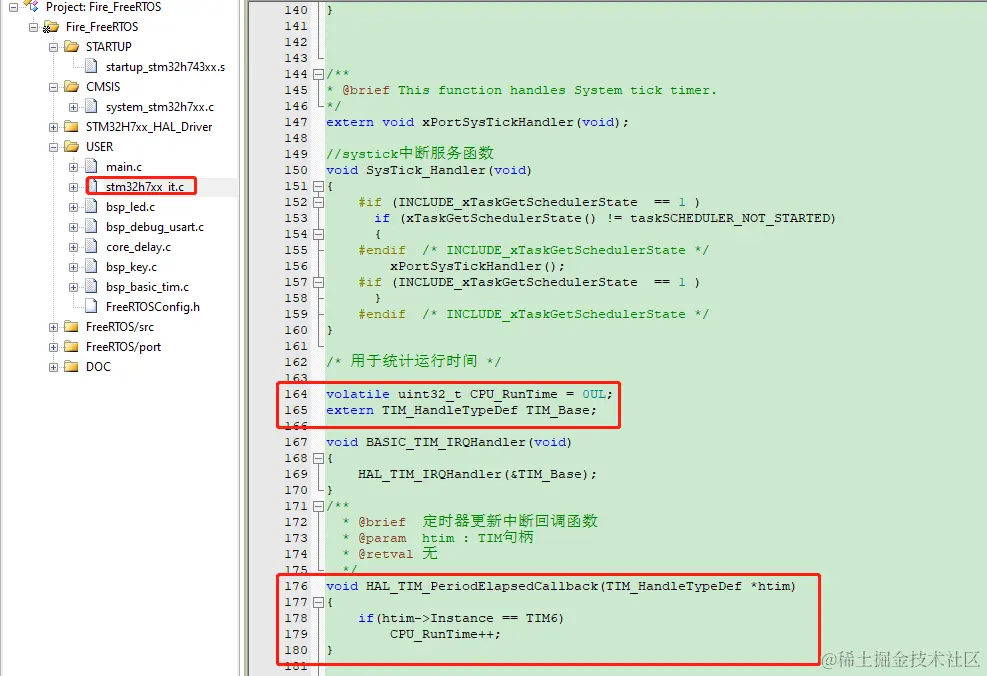Click the file icon of bsp_led.c
Image resolution: width=987 pixels, height=676 pixels.
point(92,206)
